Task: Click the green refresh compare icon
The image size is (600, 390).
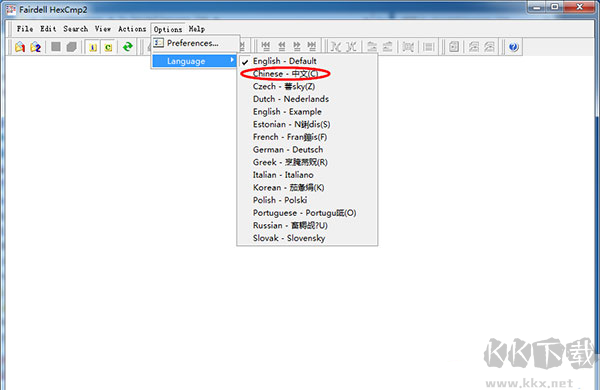Action: tap(127, 47)
